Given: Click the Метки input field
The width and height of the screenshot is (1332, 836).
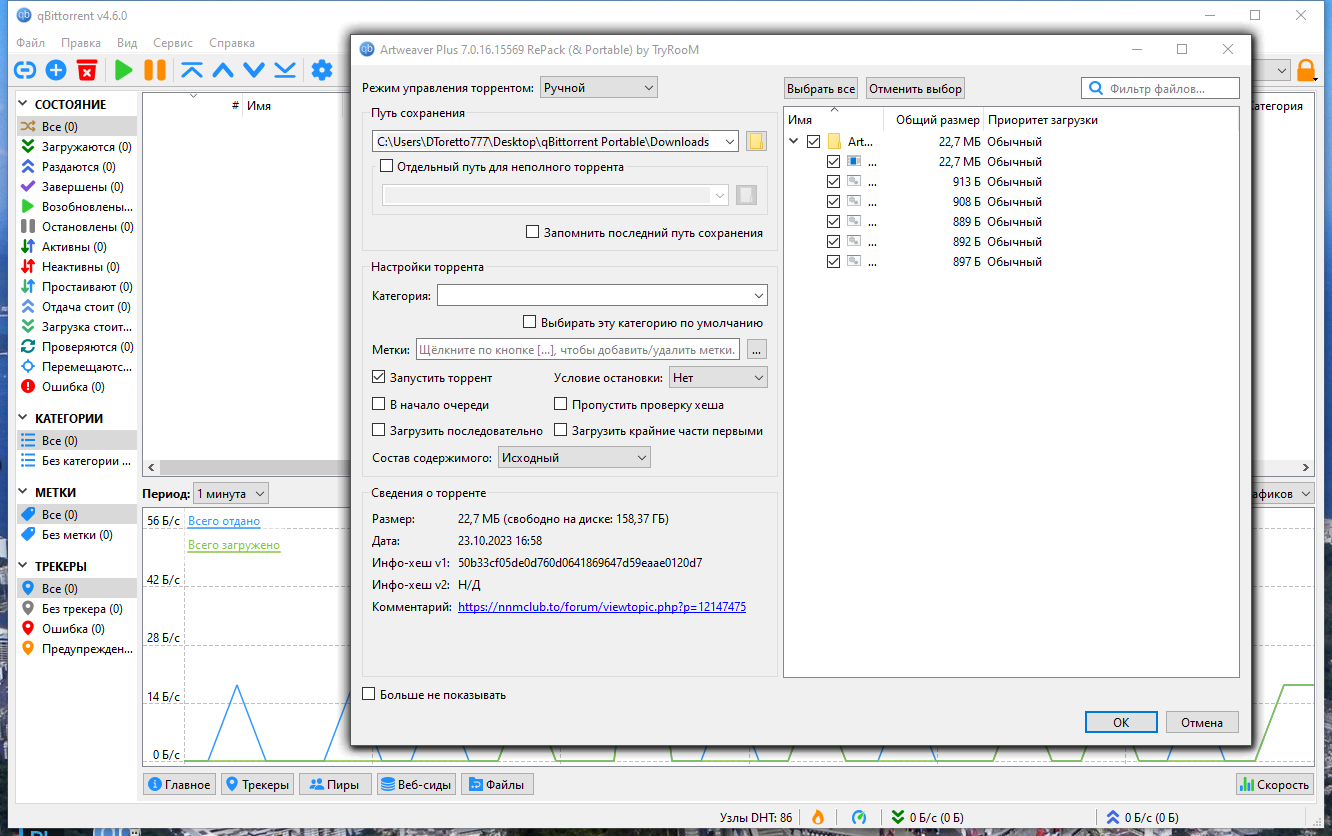Looking at the screenshot, I should 578,350.
